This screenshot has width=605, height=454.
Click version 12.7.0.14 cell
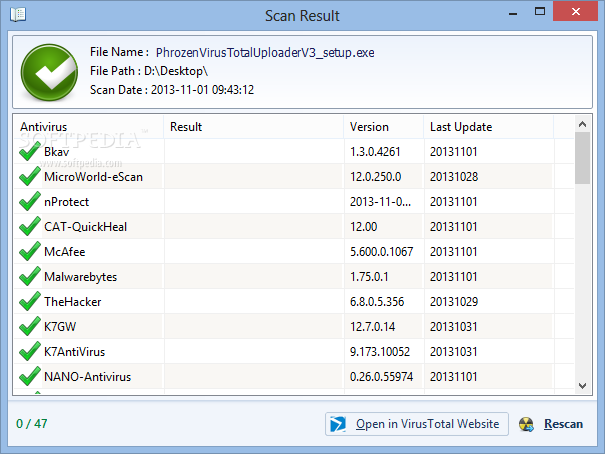tap(372, 327)
